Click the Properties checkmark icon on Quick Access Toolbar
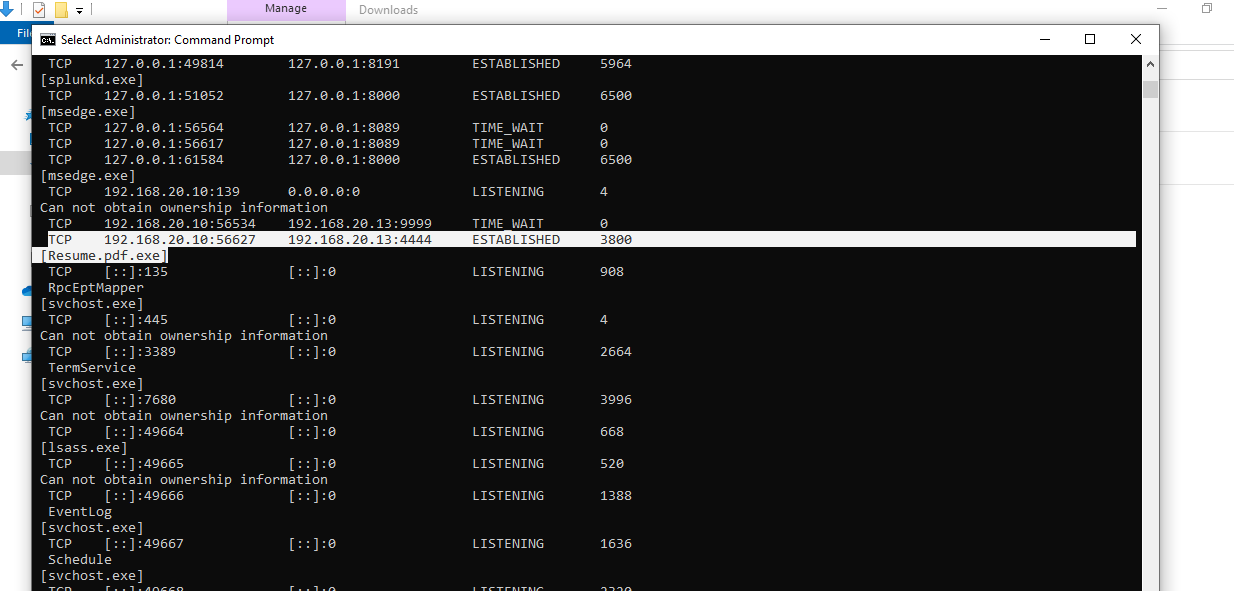This screenshot has width=1234, height=591. 41,9
